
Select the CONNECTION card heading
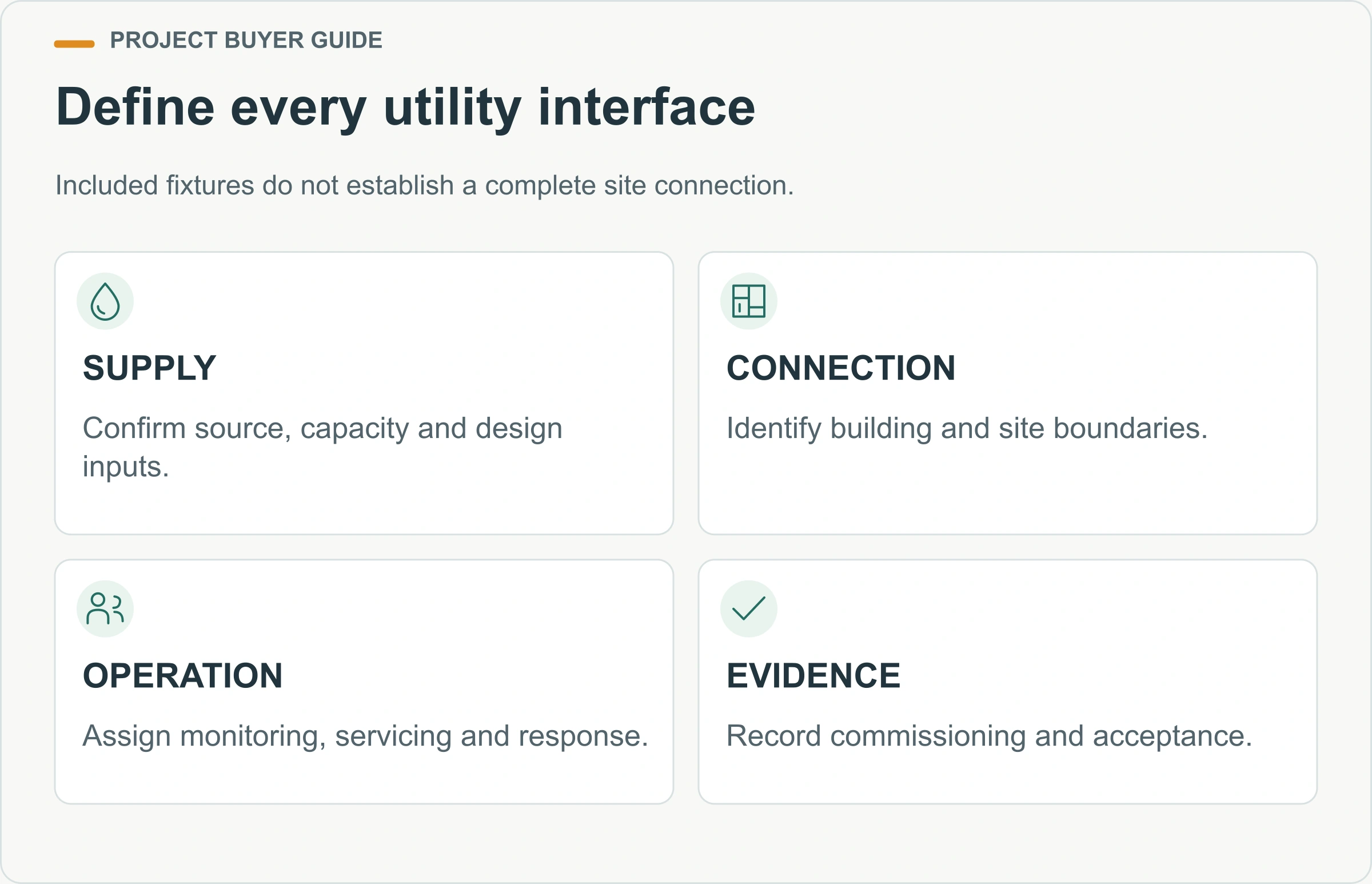tap(841, 368)
